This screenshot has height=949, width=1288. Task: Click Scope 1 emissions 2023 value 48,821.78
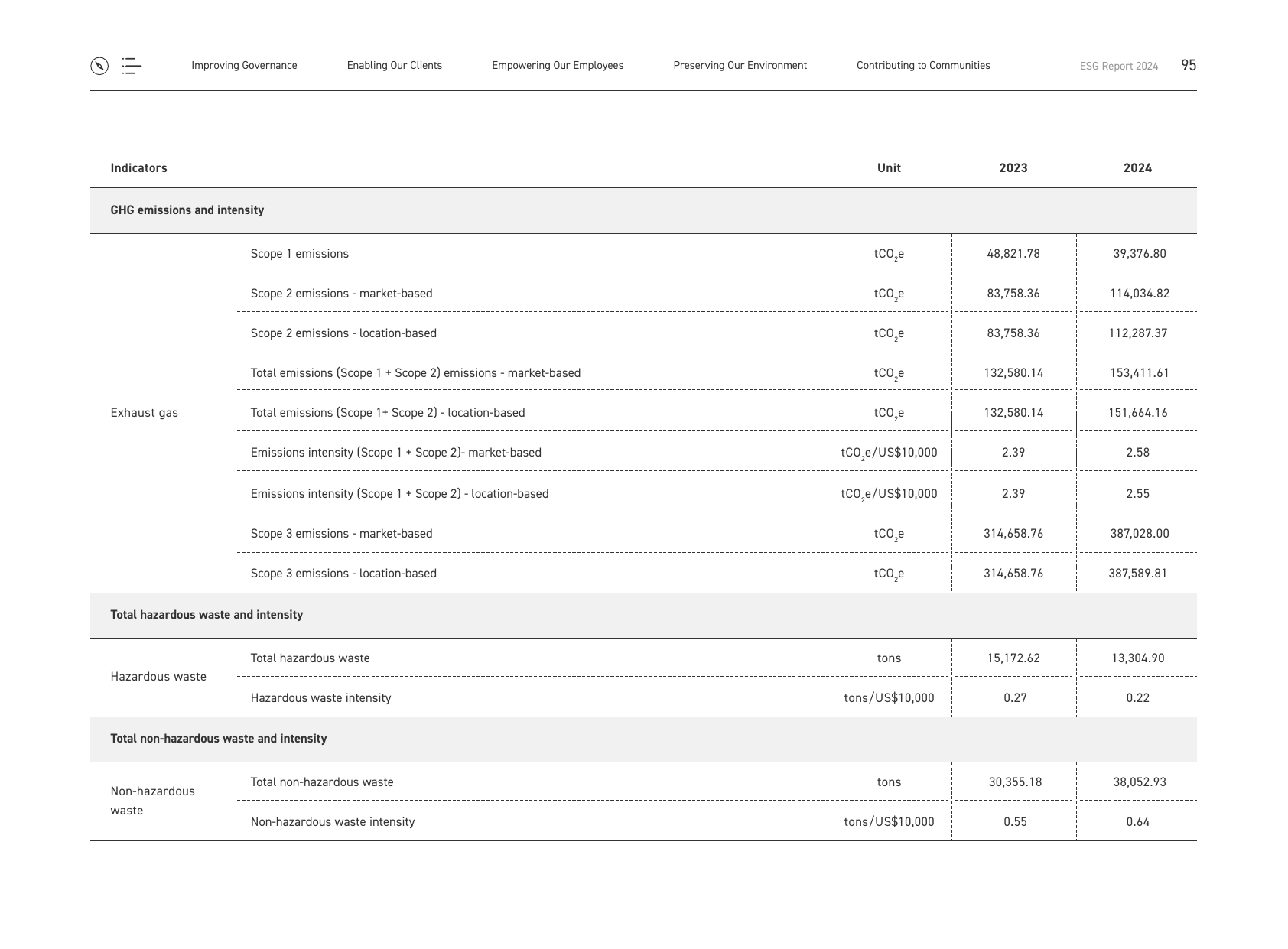(1013, 254)
